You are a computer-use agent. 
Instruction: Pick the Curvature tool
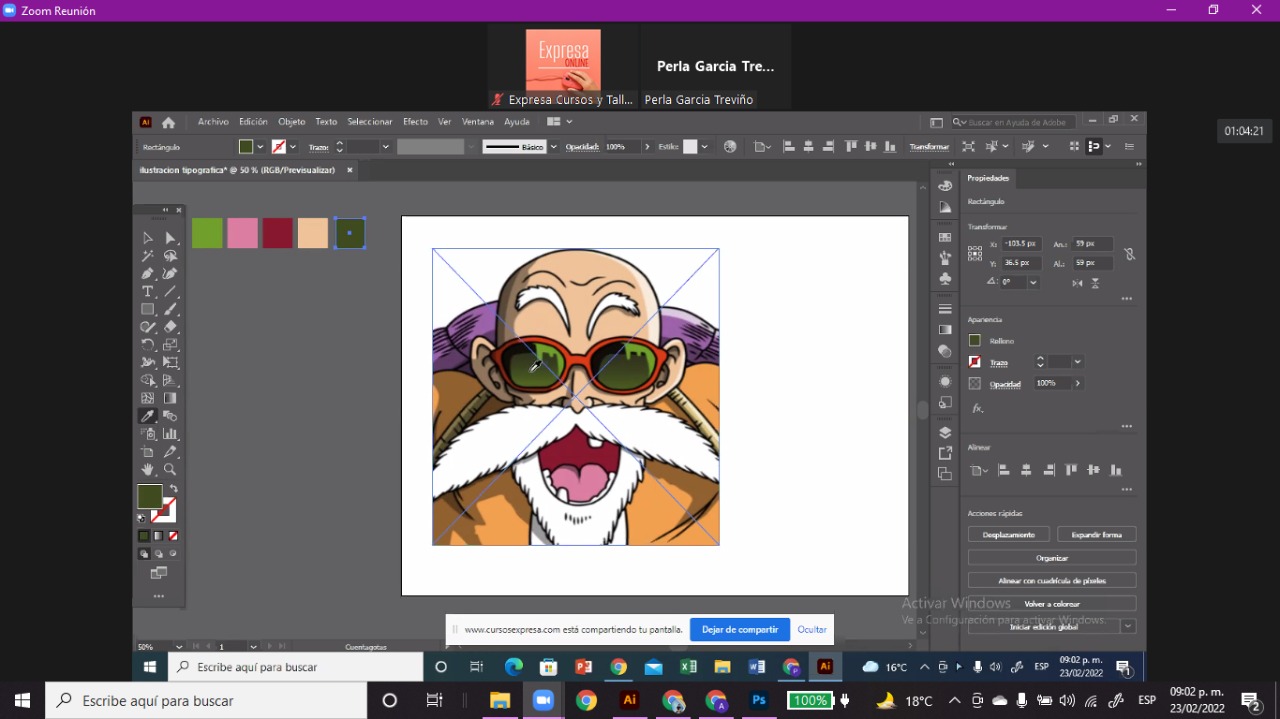coord(170,274)
